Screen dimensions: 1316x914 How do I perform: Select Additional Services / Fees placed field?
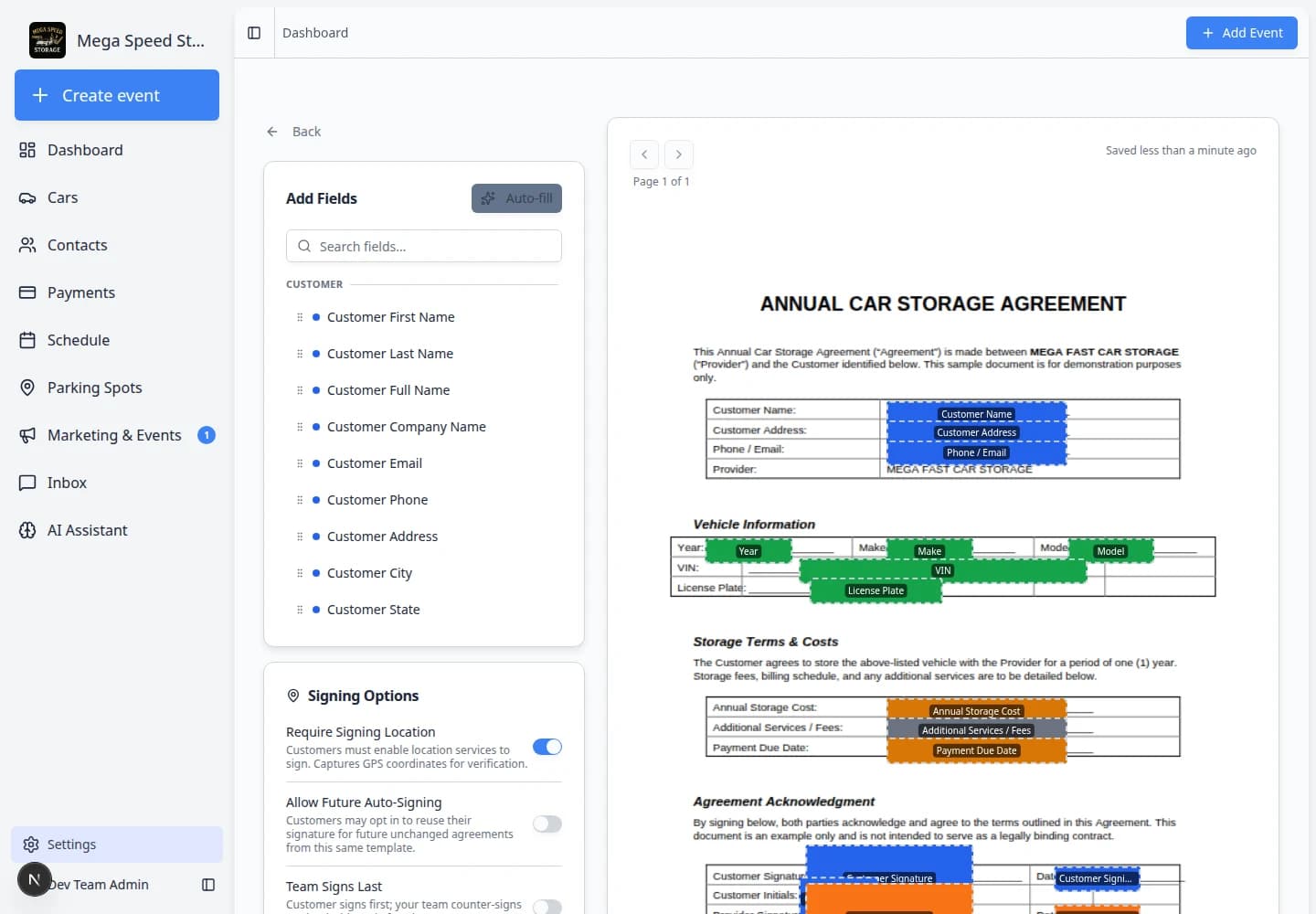coord(976,730)
